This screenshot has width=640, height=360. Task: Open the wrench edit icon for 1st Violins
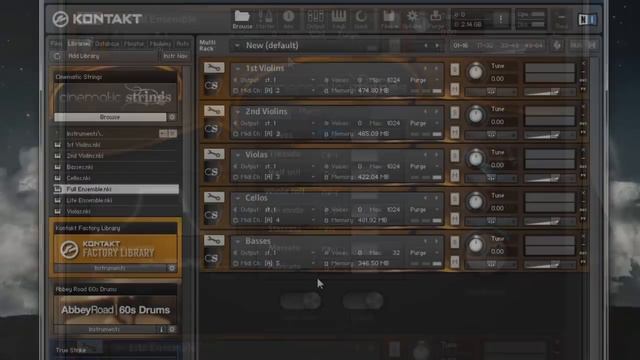[x=214, y=67]
